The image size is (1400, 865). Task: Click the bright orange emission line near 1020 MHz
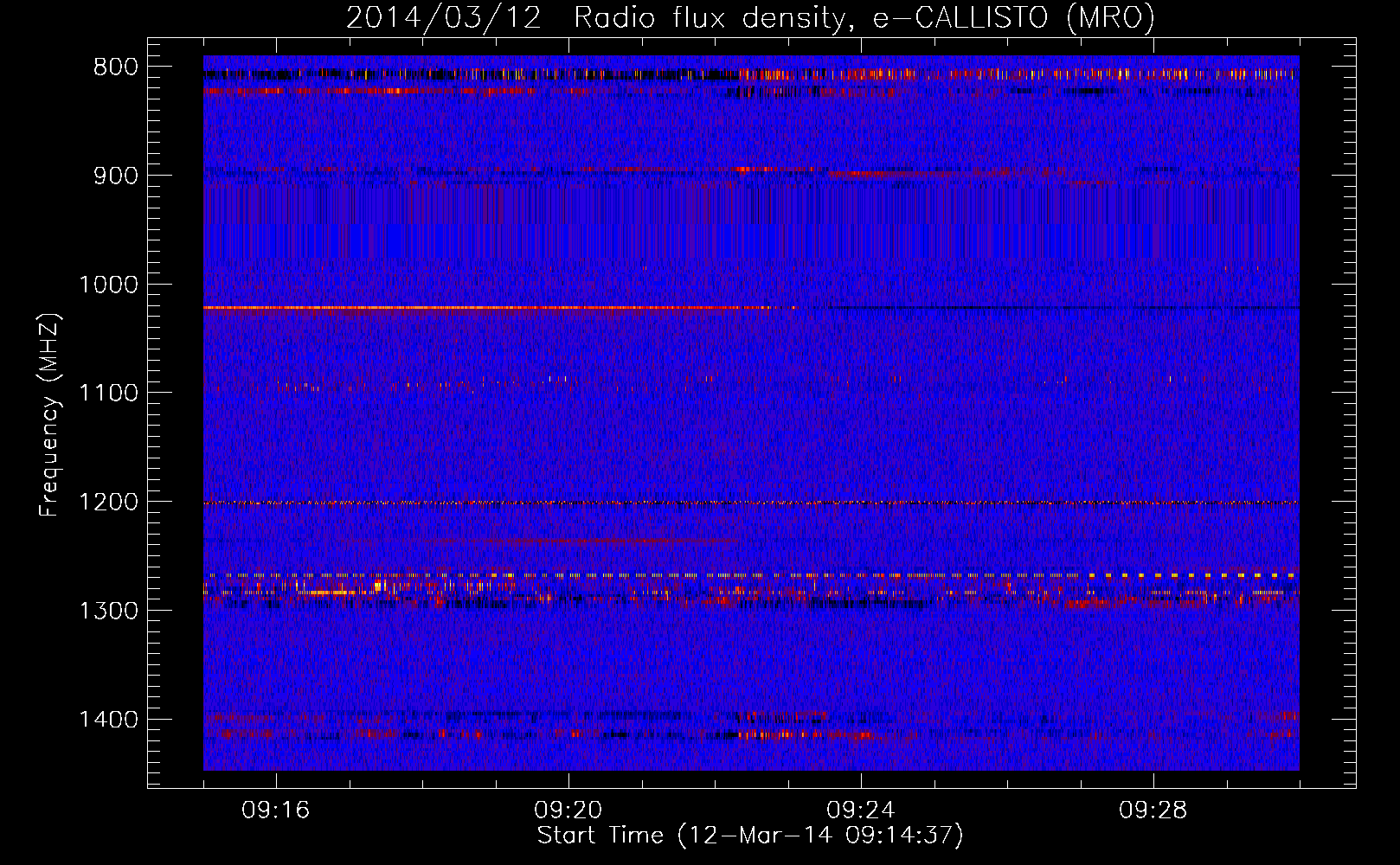[x=499, y=307]
